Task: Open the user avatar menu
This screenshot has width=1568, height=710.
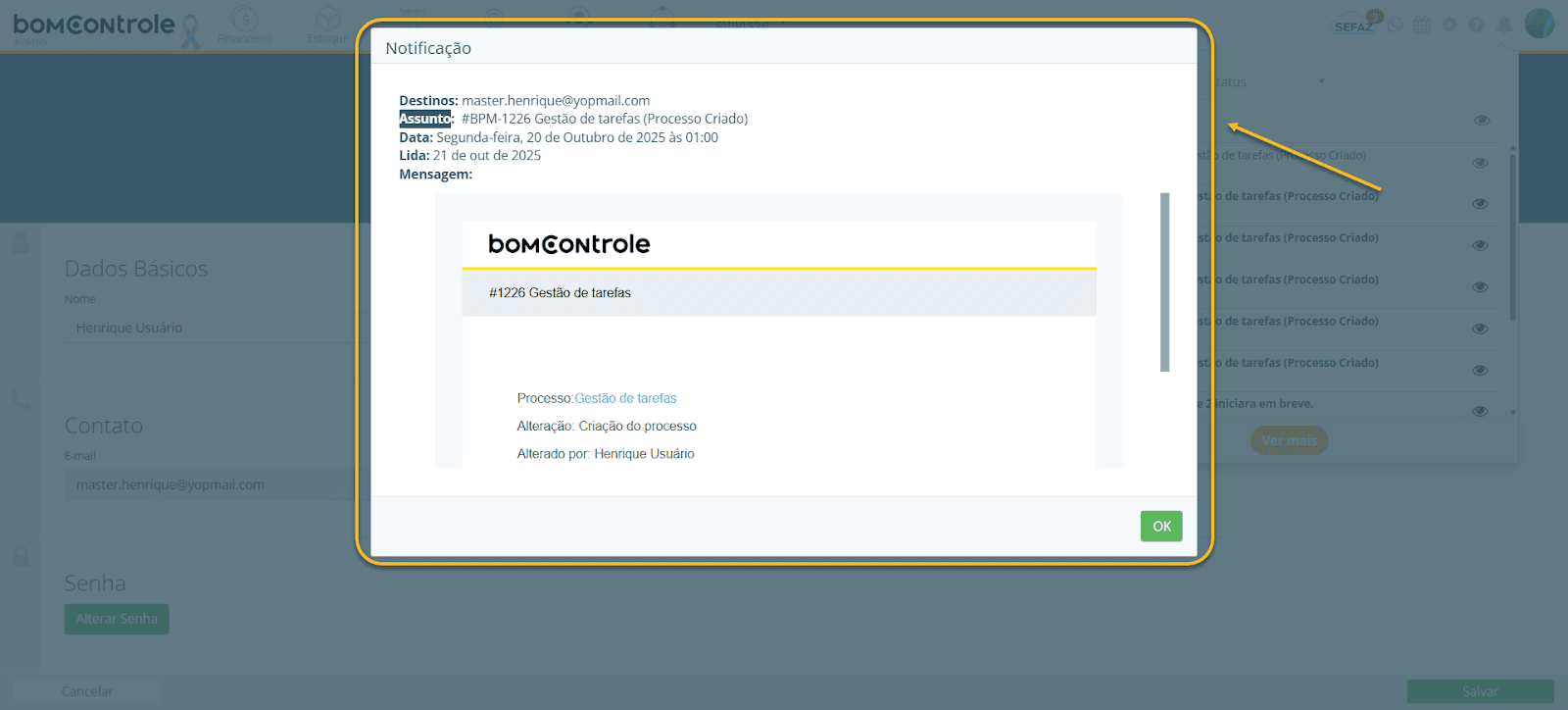Action: [x=1540, y=24]
